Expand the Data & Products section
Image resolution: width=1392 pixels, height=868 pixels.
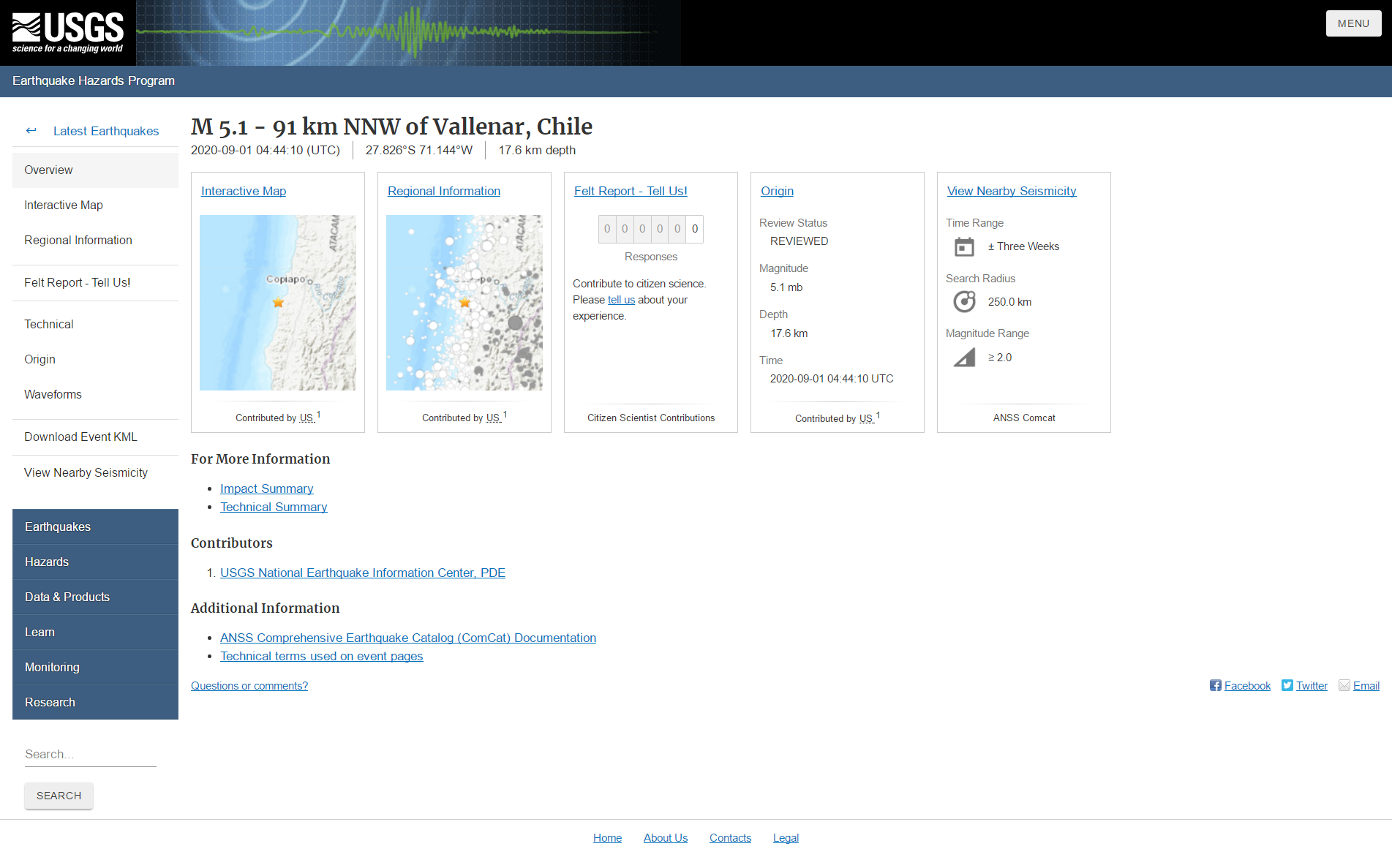point(67,597)
